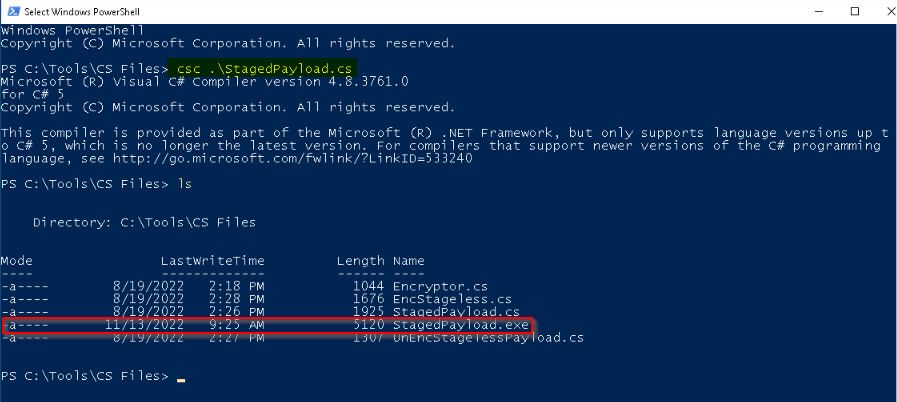Close the PowerShell window
The height and width of the screenshot is (402, 897).
coord(884,11)
